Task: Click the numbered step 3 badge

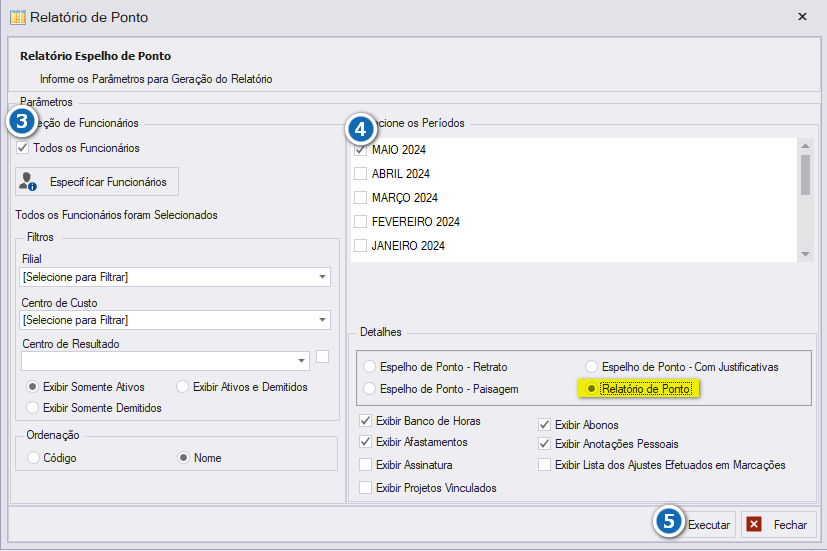Action: coord(22,122)
